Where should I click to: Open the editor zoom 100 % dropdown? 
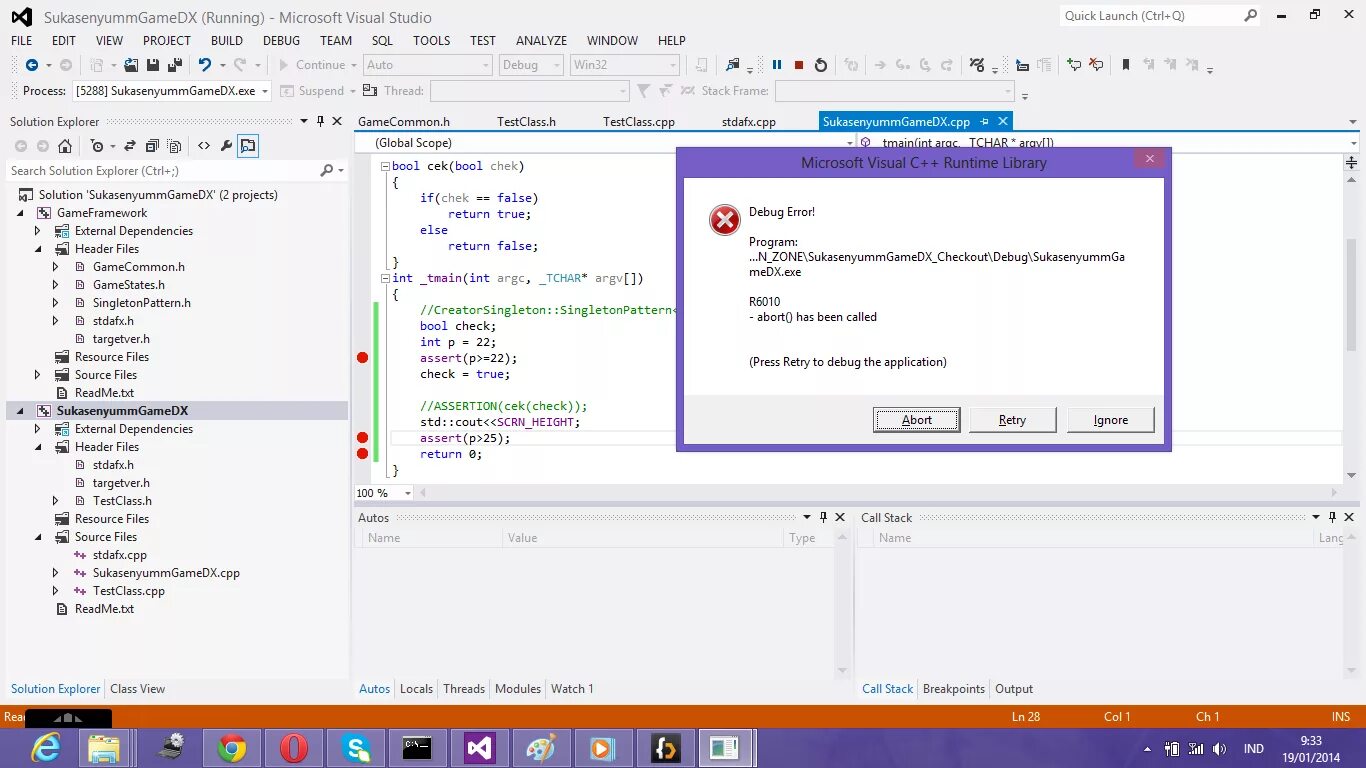[407, 493]
